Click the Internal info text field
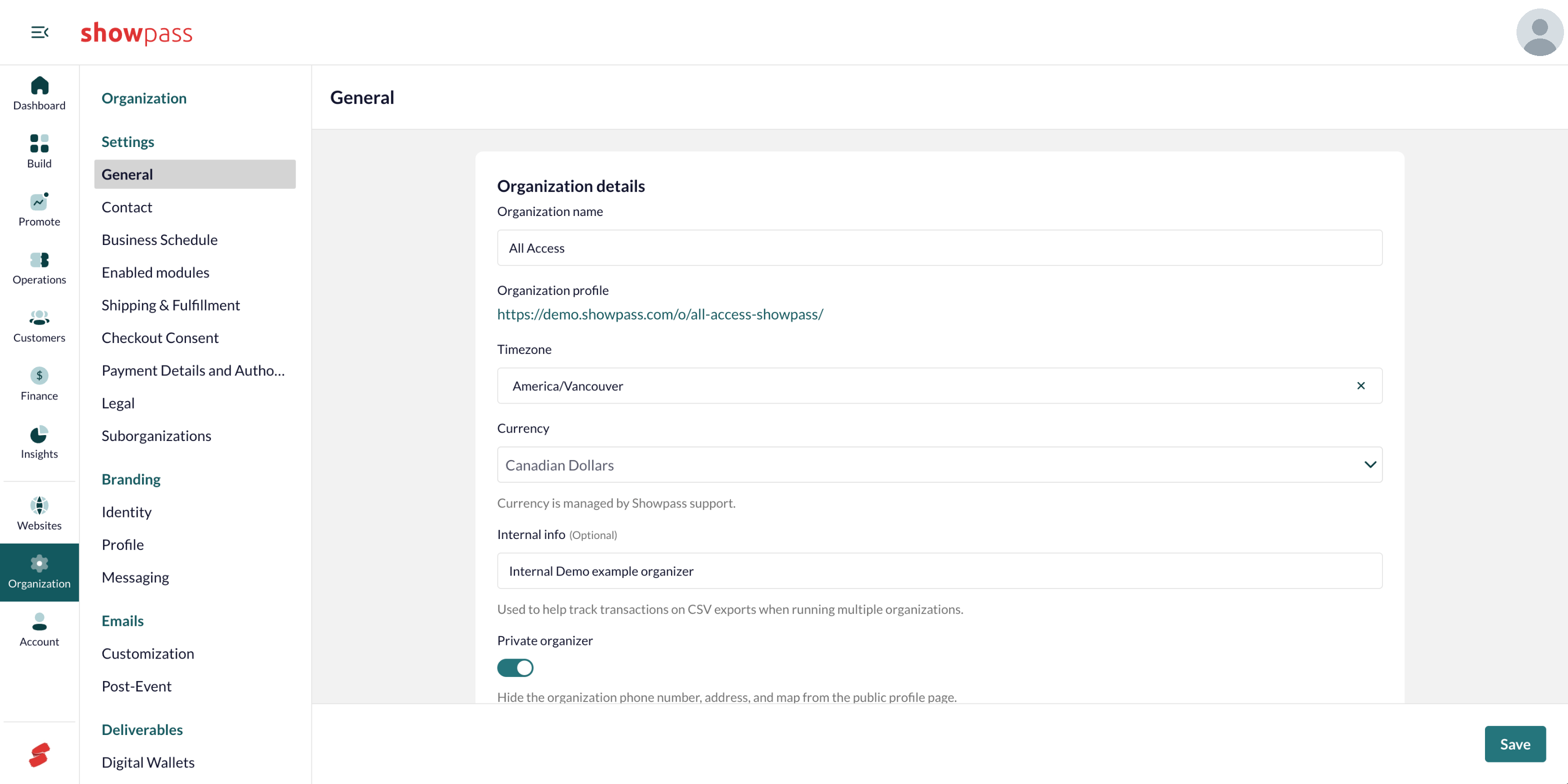 939,571
